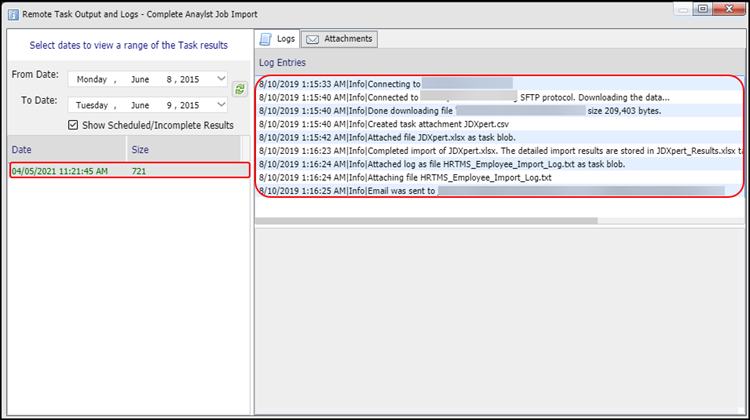
Task: Sort by the Size column header
Action: 184,149
